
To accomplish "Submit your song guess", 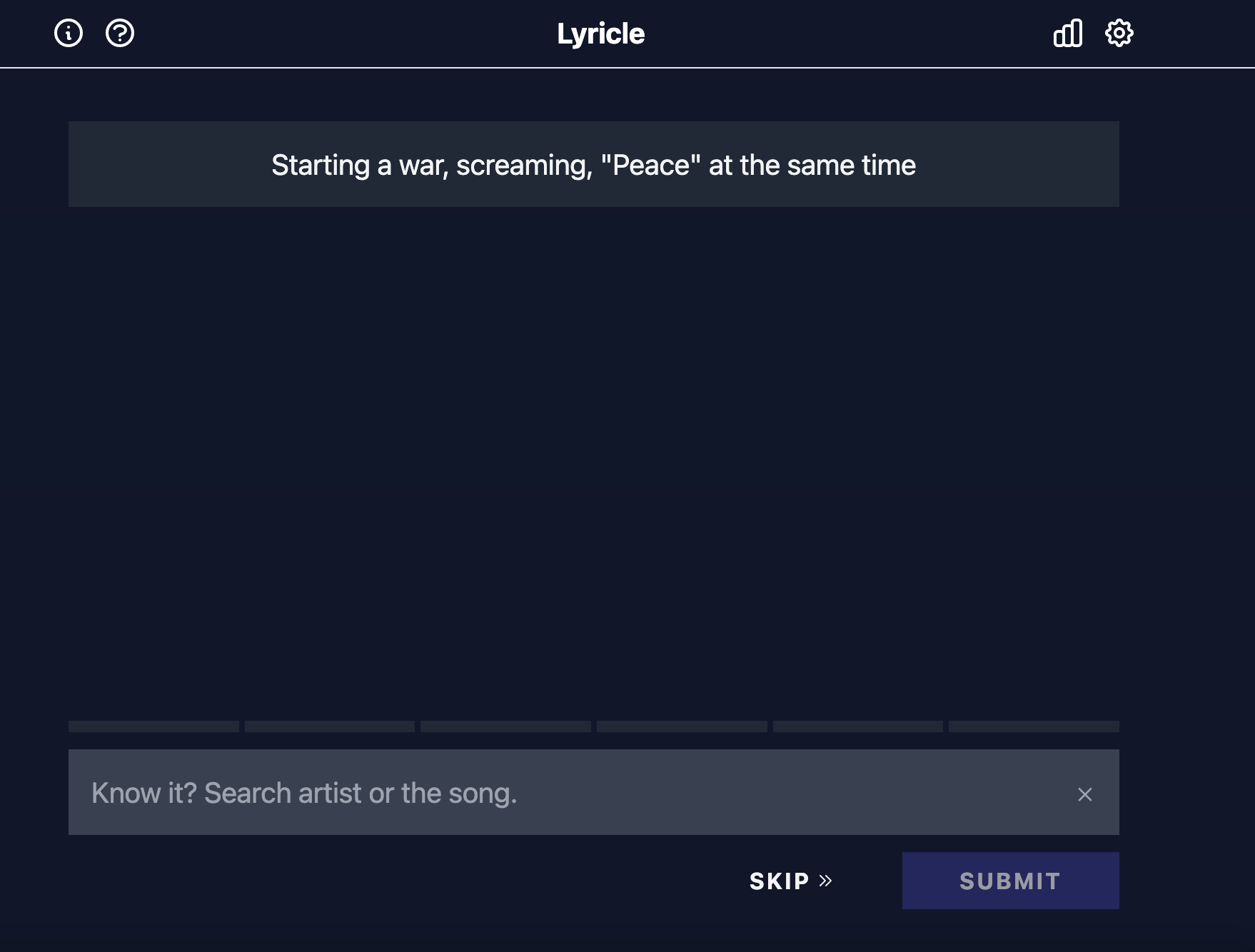I will [1010, 881].
